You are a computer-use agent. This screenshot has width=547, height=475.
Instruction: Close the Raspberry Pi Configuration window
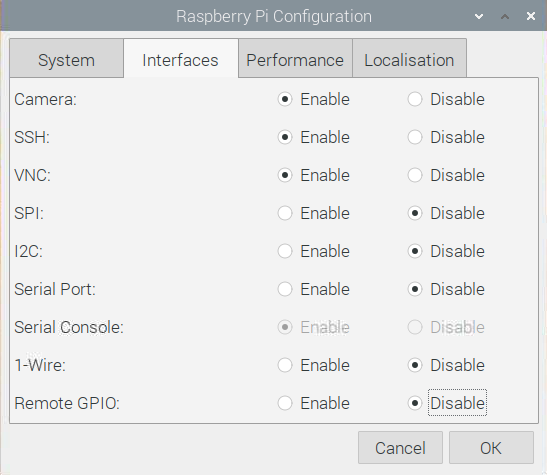click(x=531, y=16)
